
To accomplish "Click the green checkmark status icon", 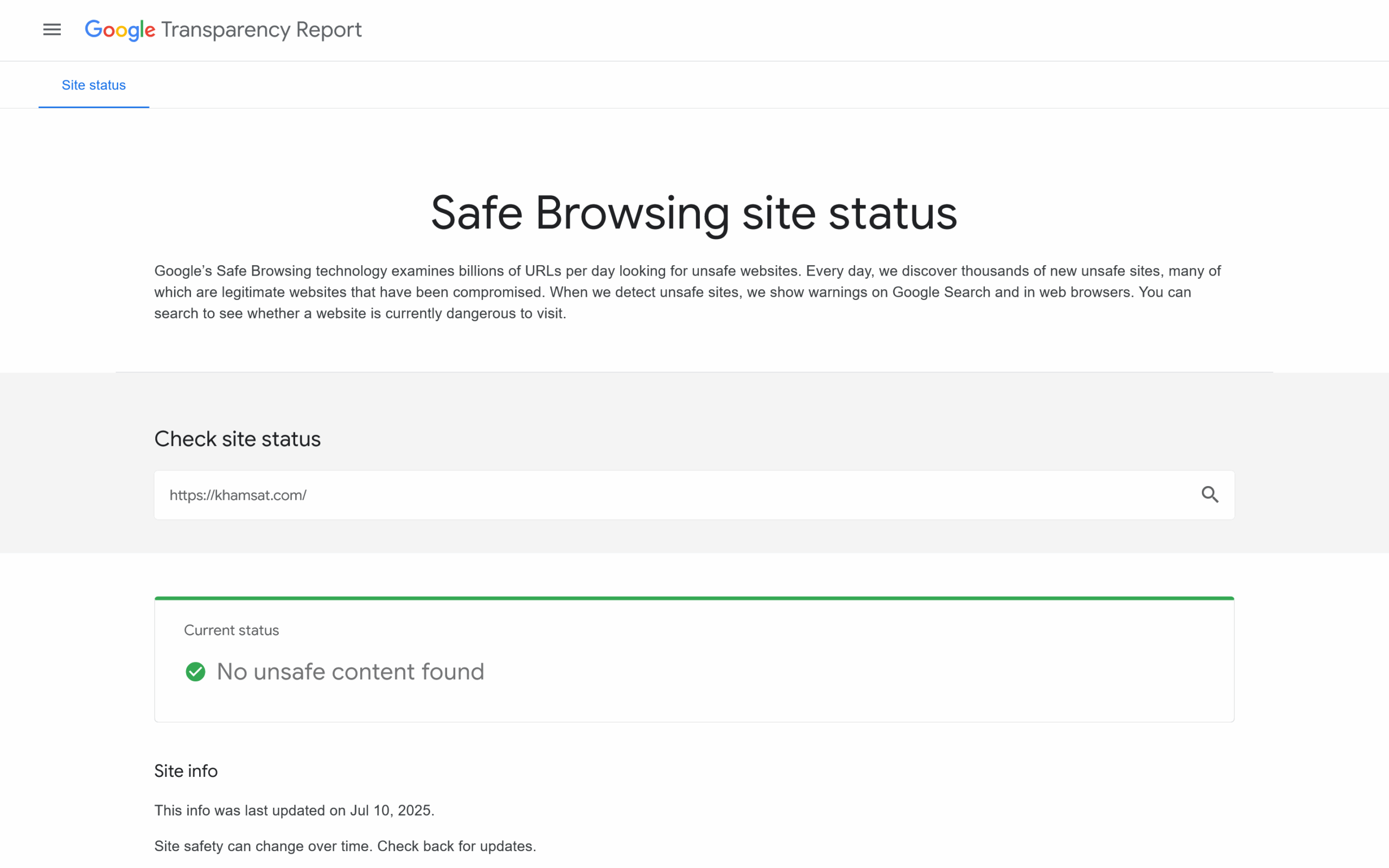I will 195,672.
